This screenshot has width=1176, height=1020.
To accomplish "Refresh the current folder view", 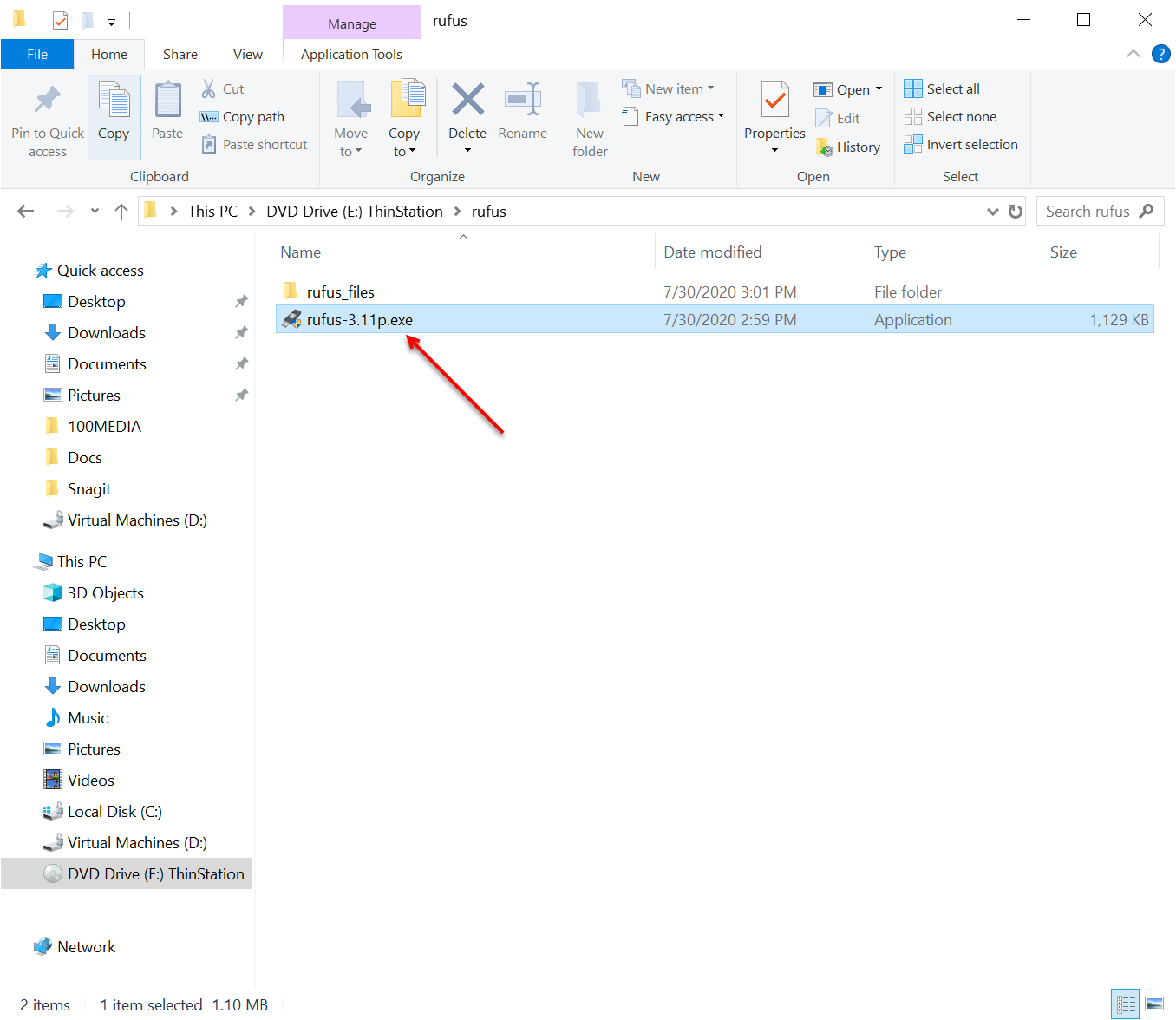I will pos(1016,211).
